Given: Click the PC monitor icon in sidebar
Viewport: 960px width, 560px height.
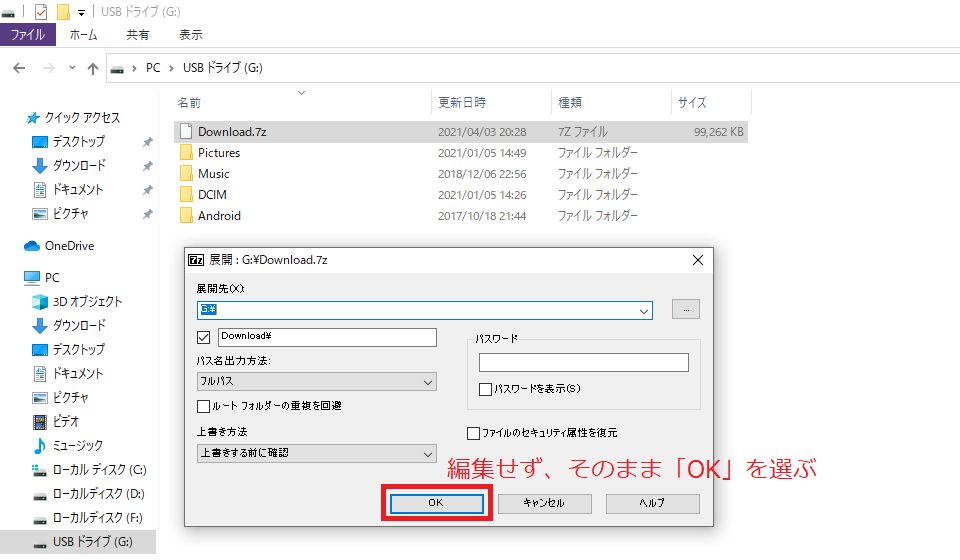Looking at the screenshot, I should 32,278.
